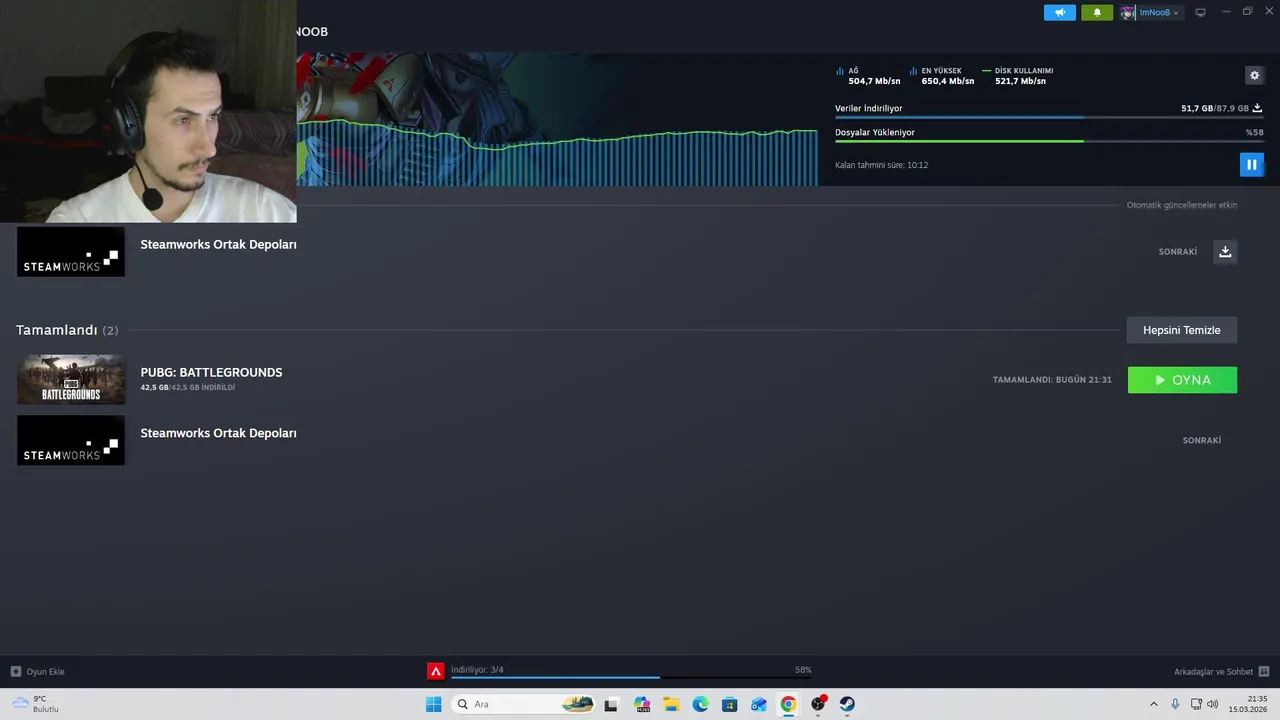
Task: Click 42,5 GB İndirildi size text
Action: [188, 387]
